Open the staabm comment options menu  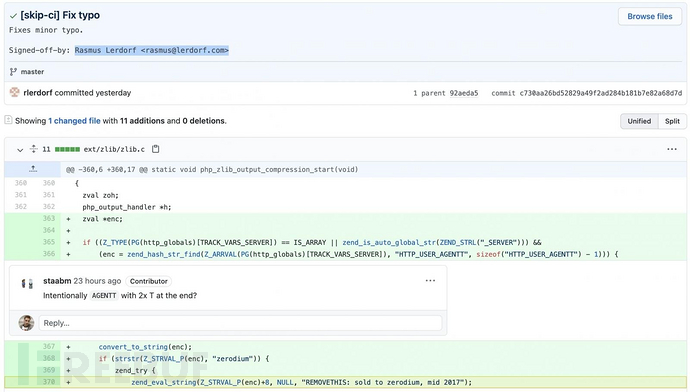click(430, 281)
